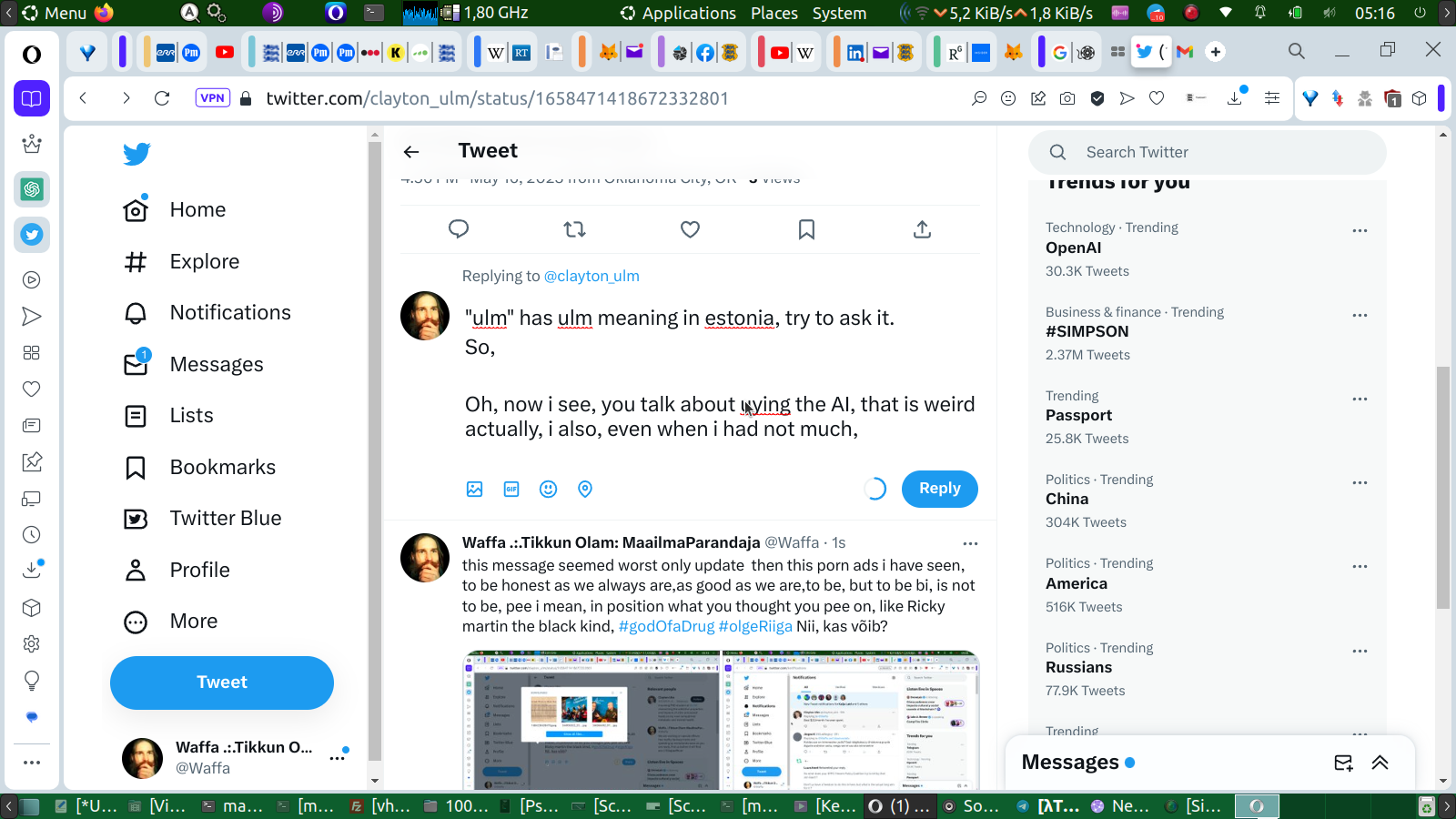Submit the reply with Reply button
This screenshot has height=819, width=1456.
[x=940, y=489]
